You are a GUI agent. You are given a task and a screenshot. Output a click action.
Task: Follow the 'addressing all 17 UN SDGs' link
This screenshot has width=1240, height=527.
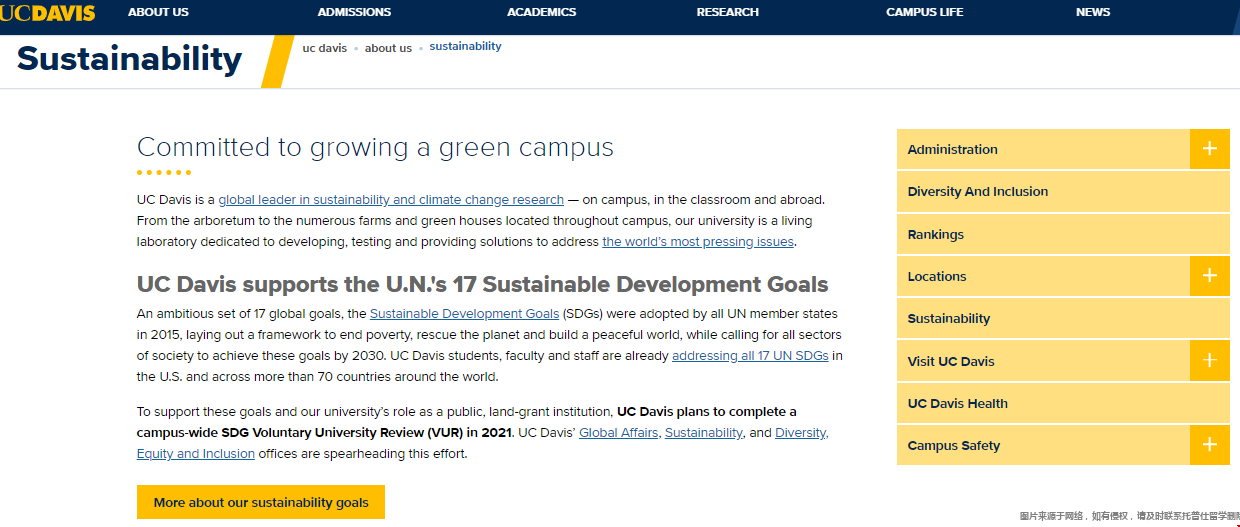[750, 356]
